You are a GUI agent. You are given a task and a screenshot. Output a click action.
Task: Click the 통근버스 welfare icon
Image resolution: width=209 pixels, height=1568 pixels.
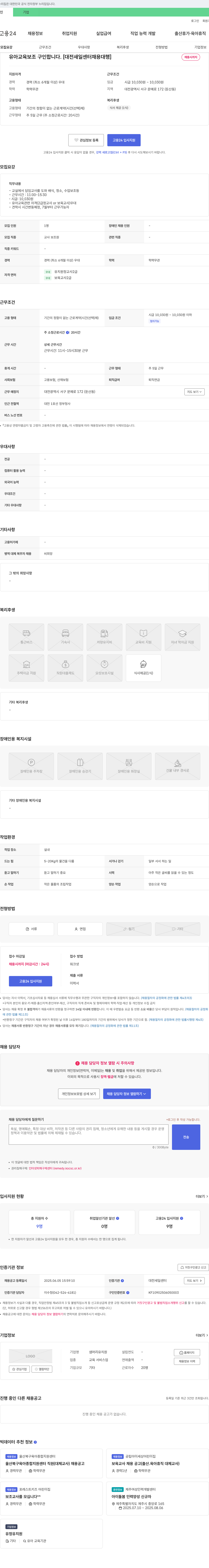pyautogui.click(x=26, y=637)
